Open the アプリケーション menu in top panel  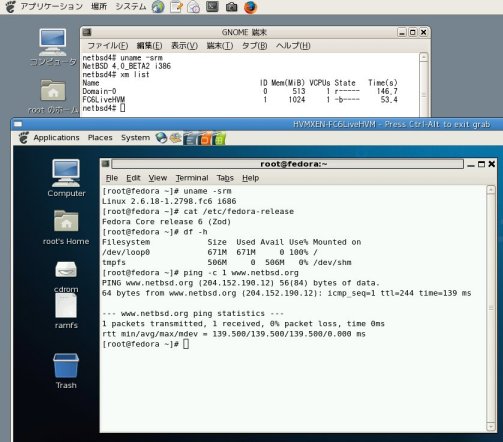pos(51,6)
